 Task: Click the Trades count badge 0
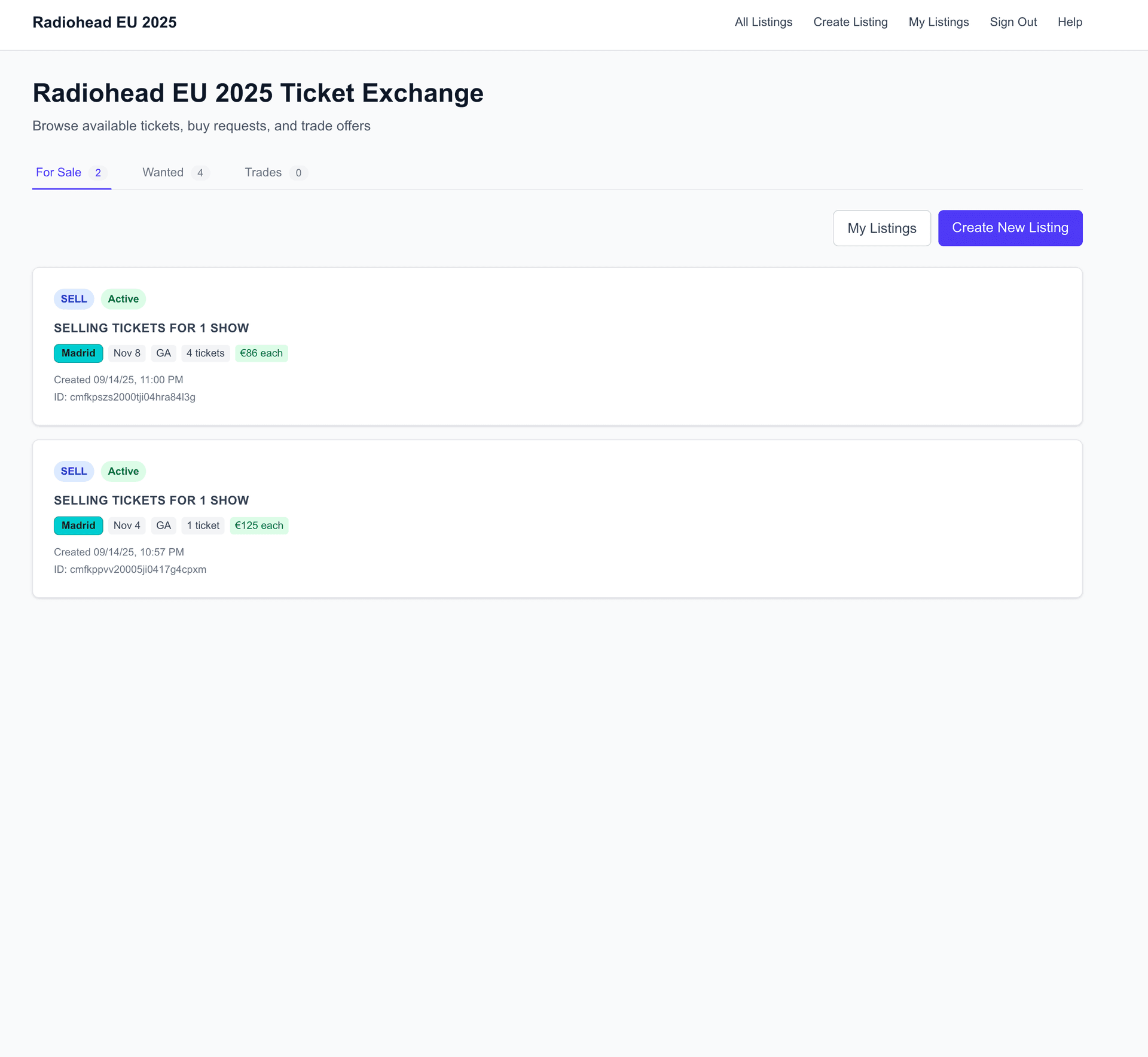click(298, 173)
